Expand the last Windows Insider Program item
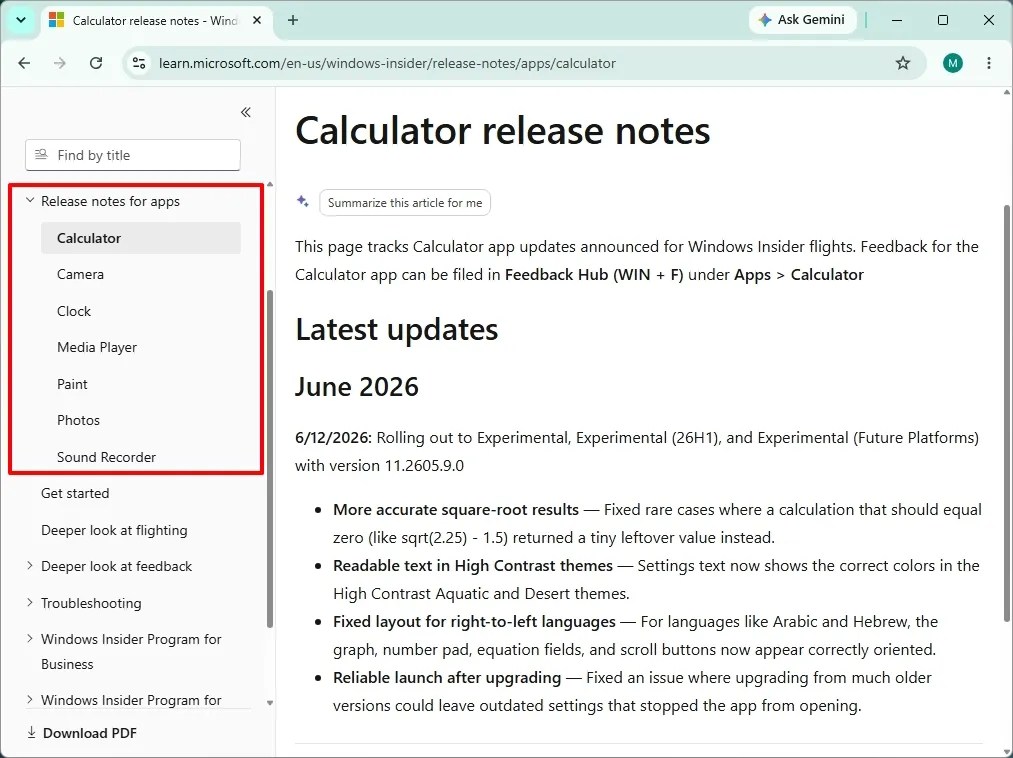Image resolution: width=1013 pixels, height=758 pixels. click(x=30, y=699)
